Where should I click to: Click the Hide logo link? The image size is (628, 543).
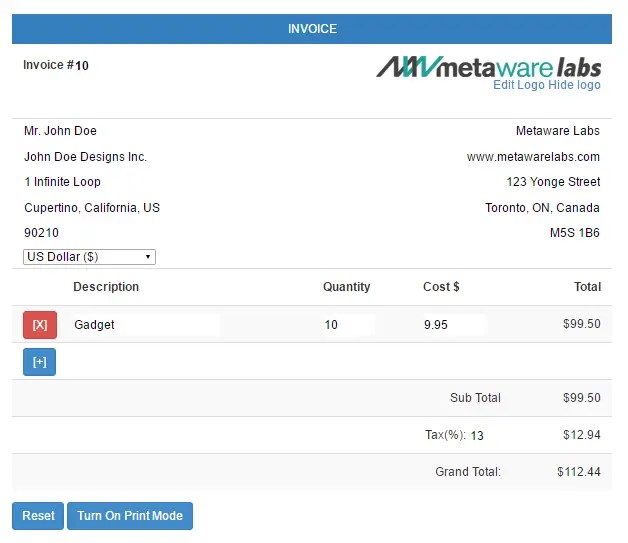click(574, 85)
